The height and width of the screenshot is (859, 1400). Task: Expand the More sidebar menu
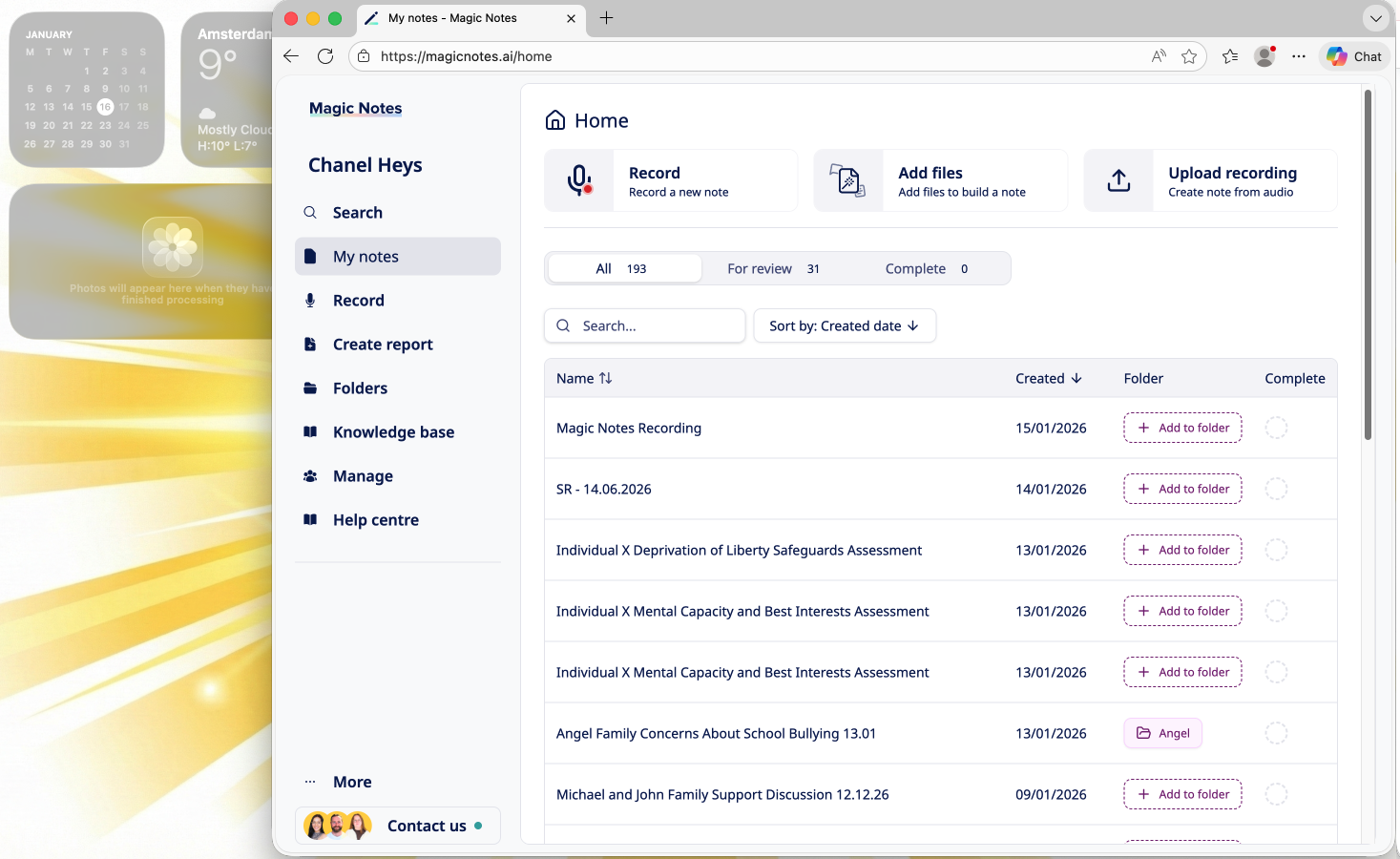click(352, 782)
